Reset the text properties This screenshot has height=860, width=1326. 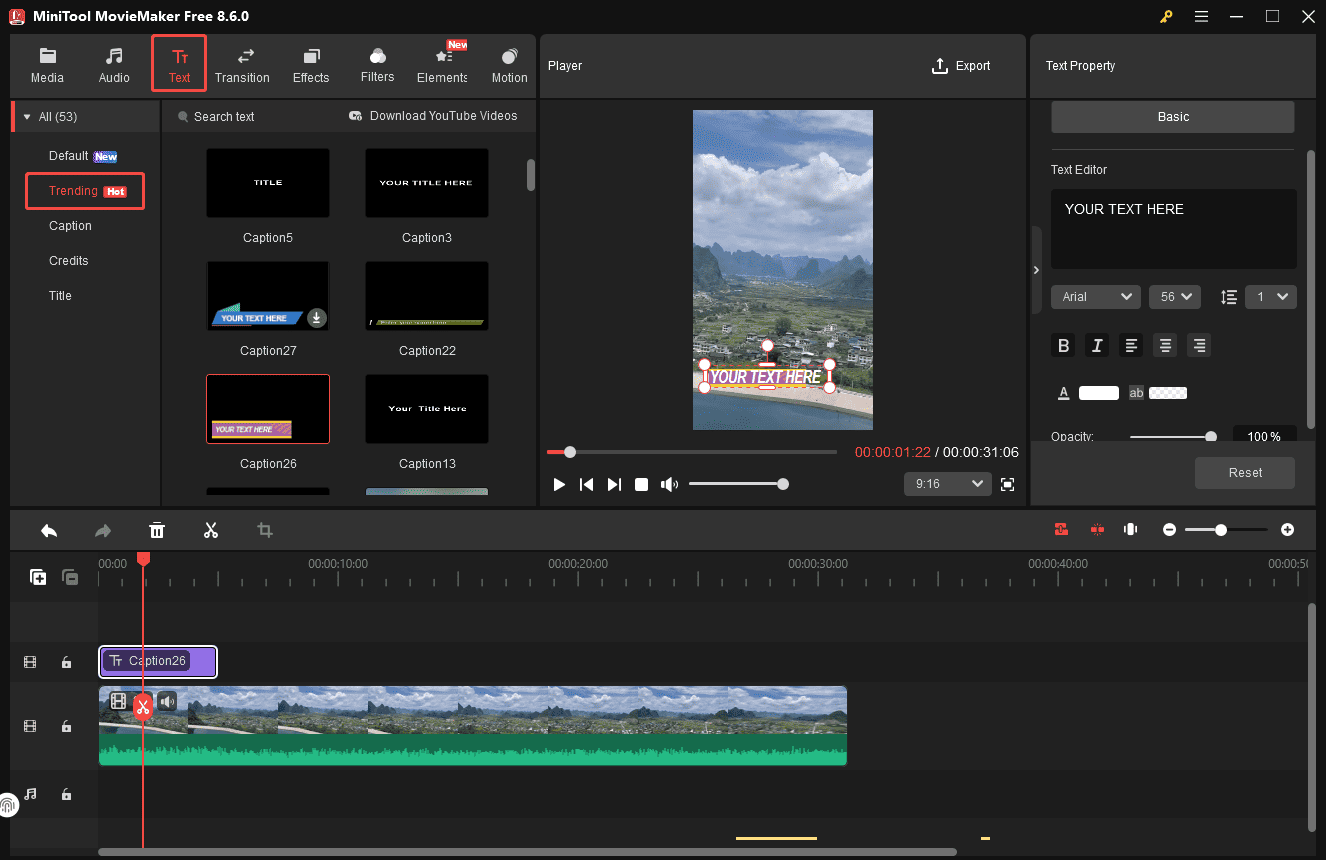click(x=1244, y=473)
